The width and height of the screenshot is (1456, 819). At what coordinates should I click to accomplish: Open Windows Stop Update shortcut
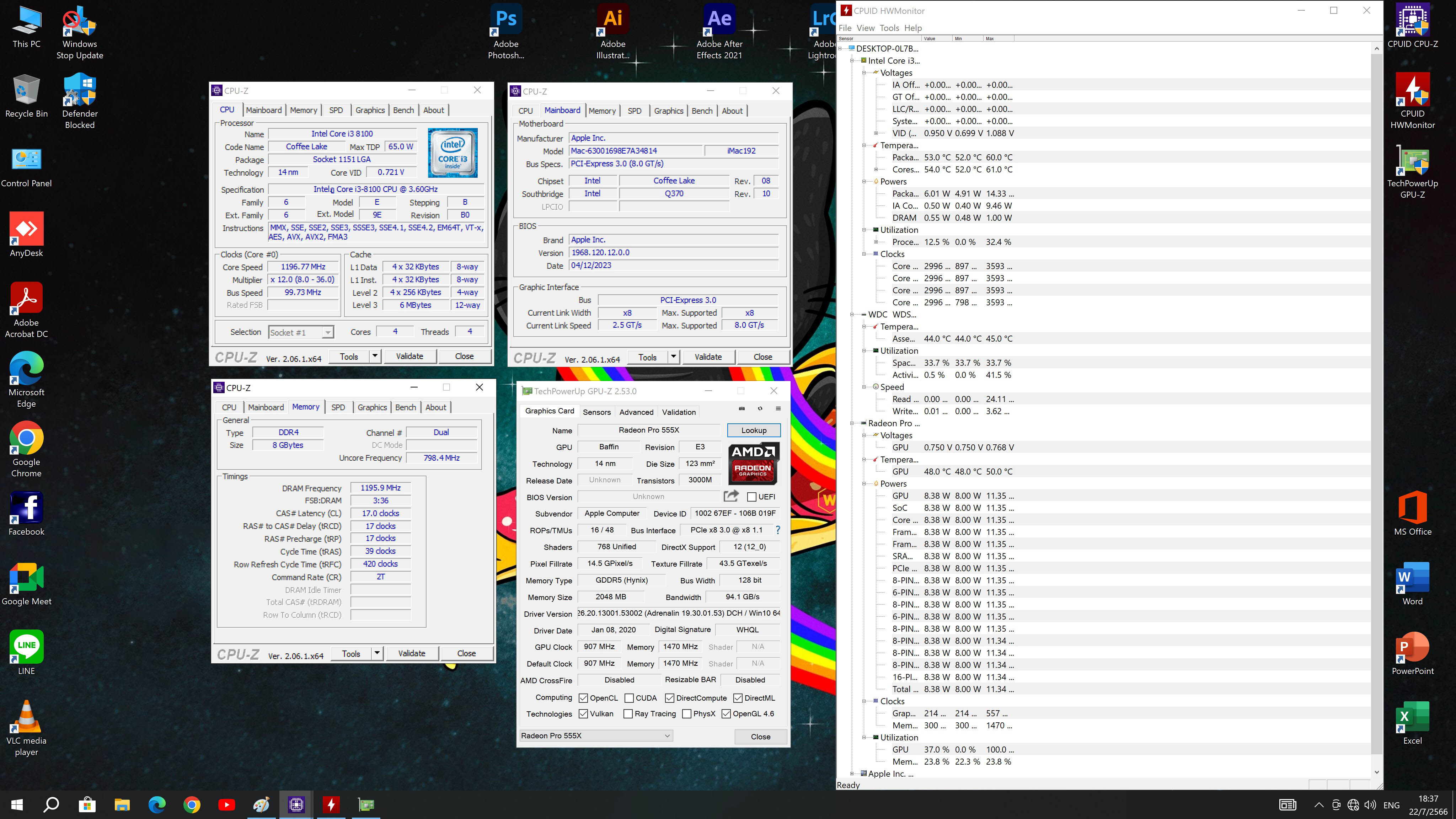(x=80, y=32)
